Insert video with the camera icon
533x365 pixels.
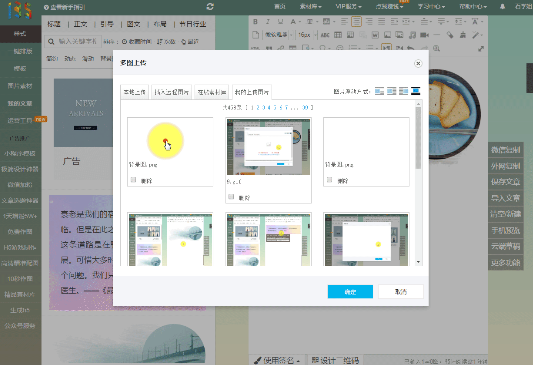tap(424, 35)
